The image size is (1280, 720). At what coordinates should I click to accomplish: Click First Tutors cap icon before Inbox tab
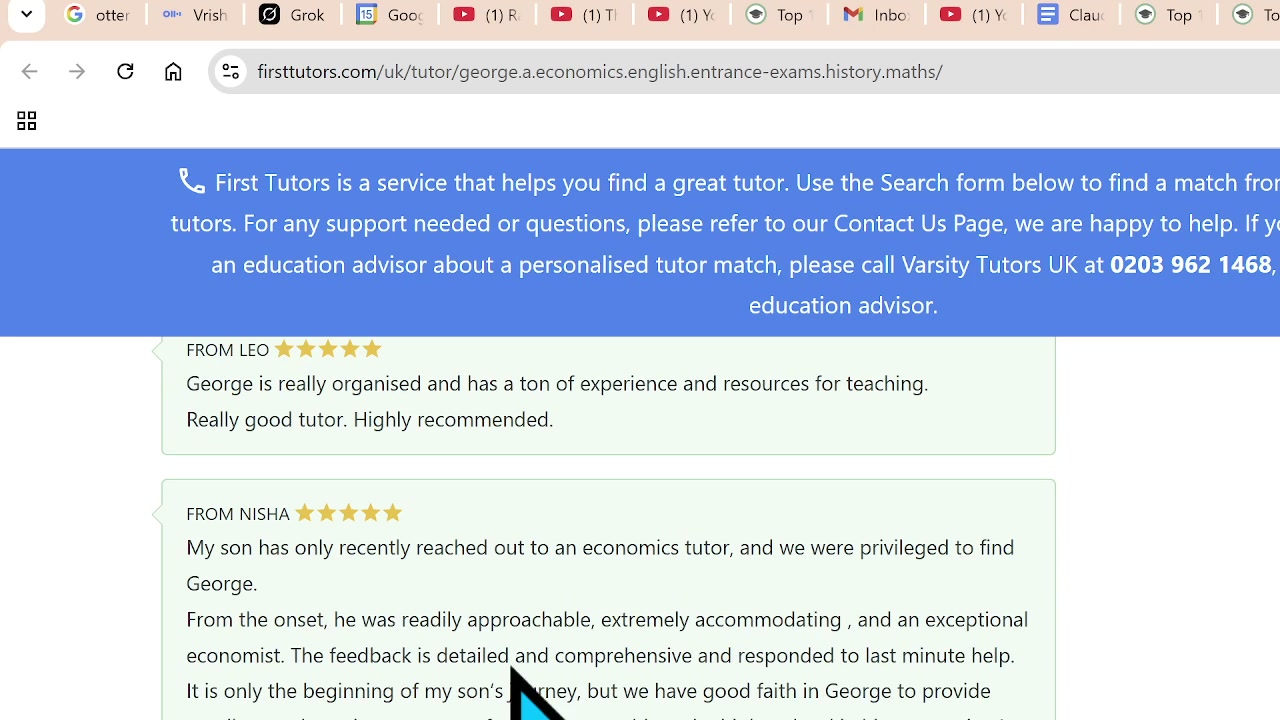[755, 15]
